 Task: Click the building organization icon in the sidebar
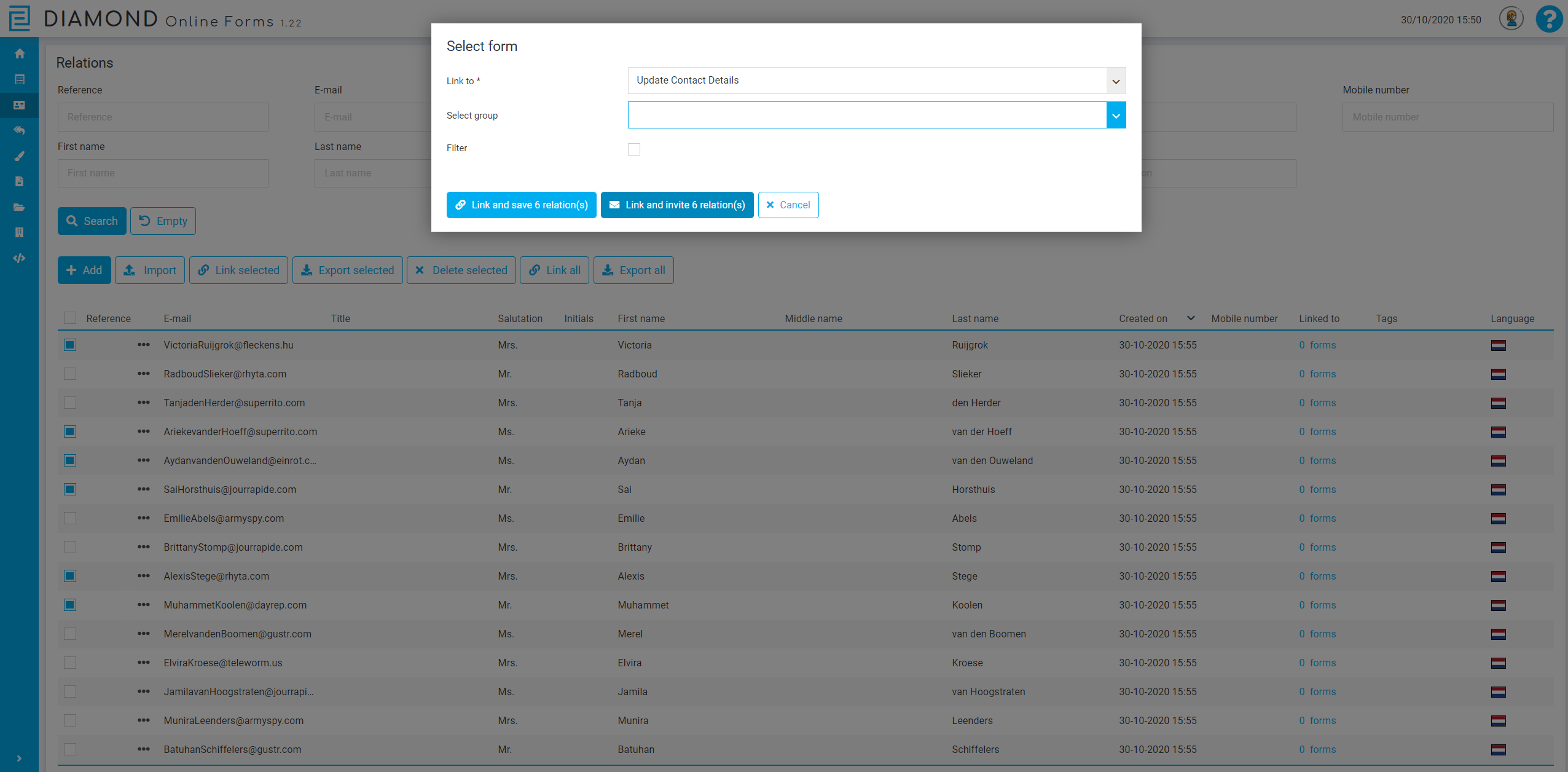click(x=19, y=232)
